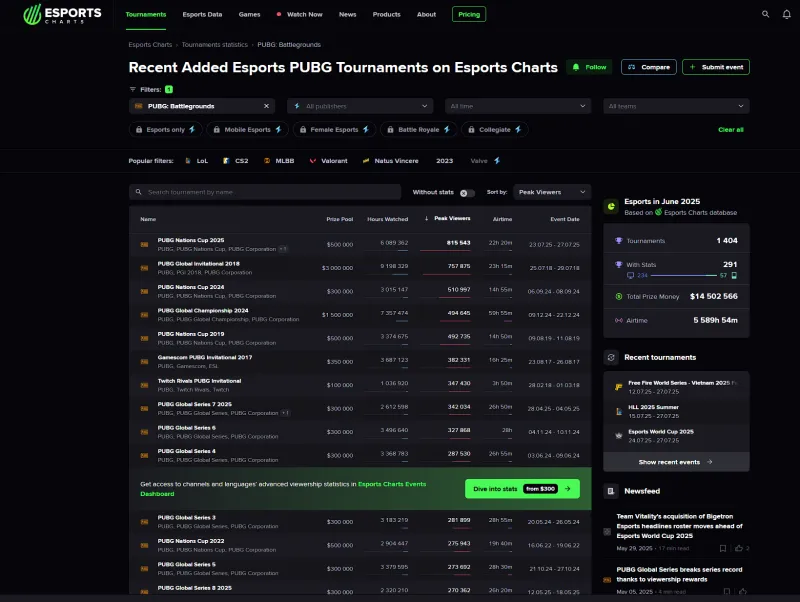The image size is (800, 602).
Task: Click Esports World Cup 2025 event icon
Action: coord(618,436)
